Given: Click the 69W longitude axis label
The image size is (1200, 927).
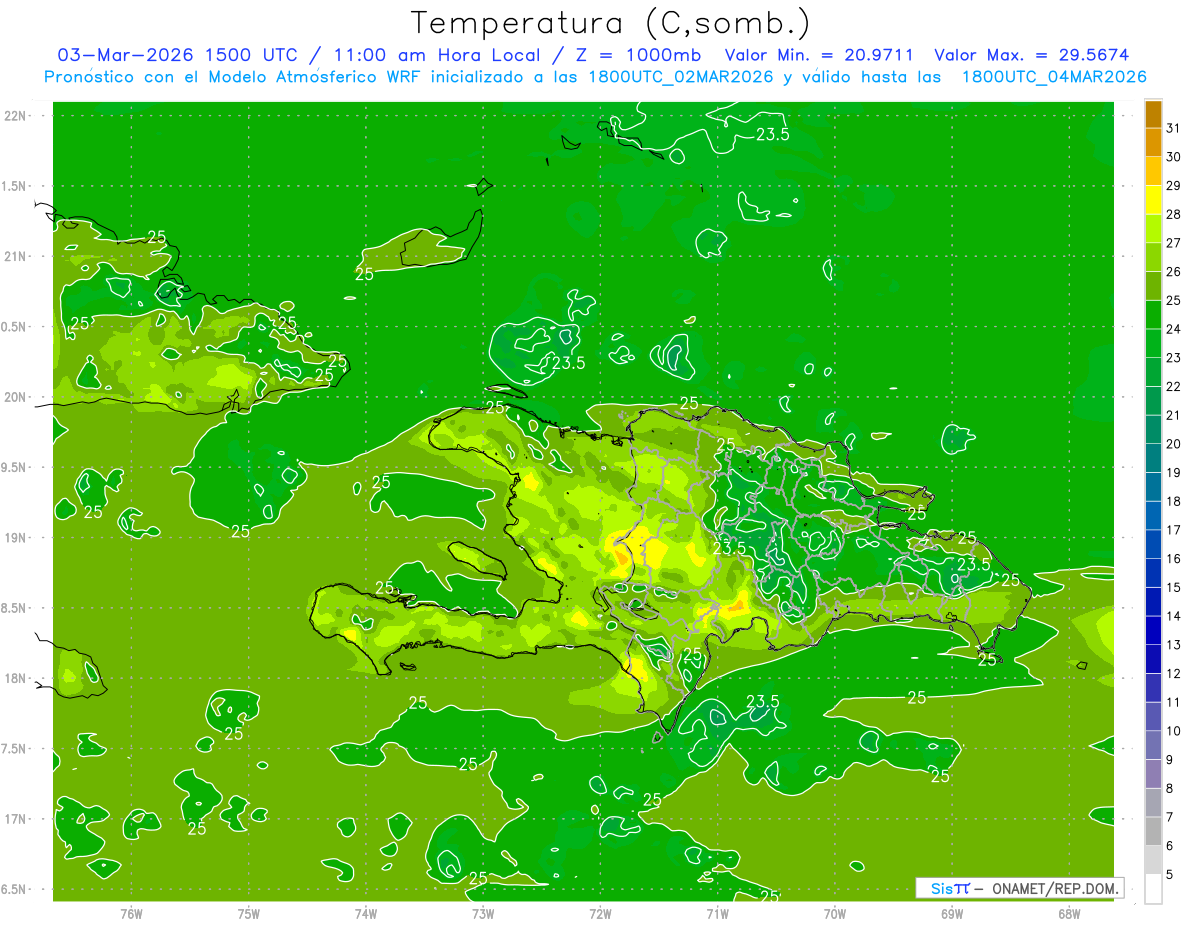Looking at the screenshot, I should click(x=952, y=913).
